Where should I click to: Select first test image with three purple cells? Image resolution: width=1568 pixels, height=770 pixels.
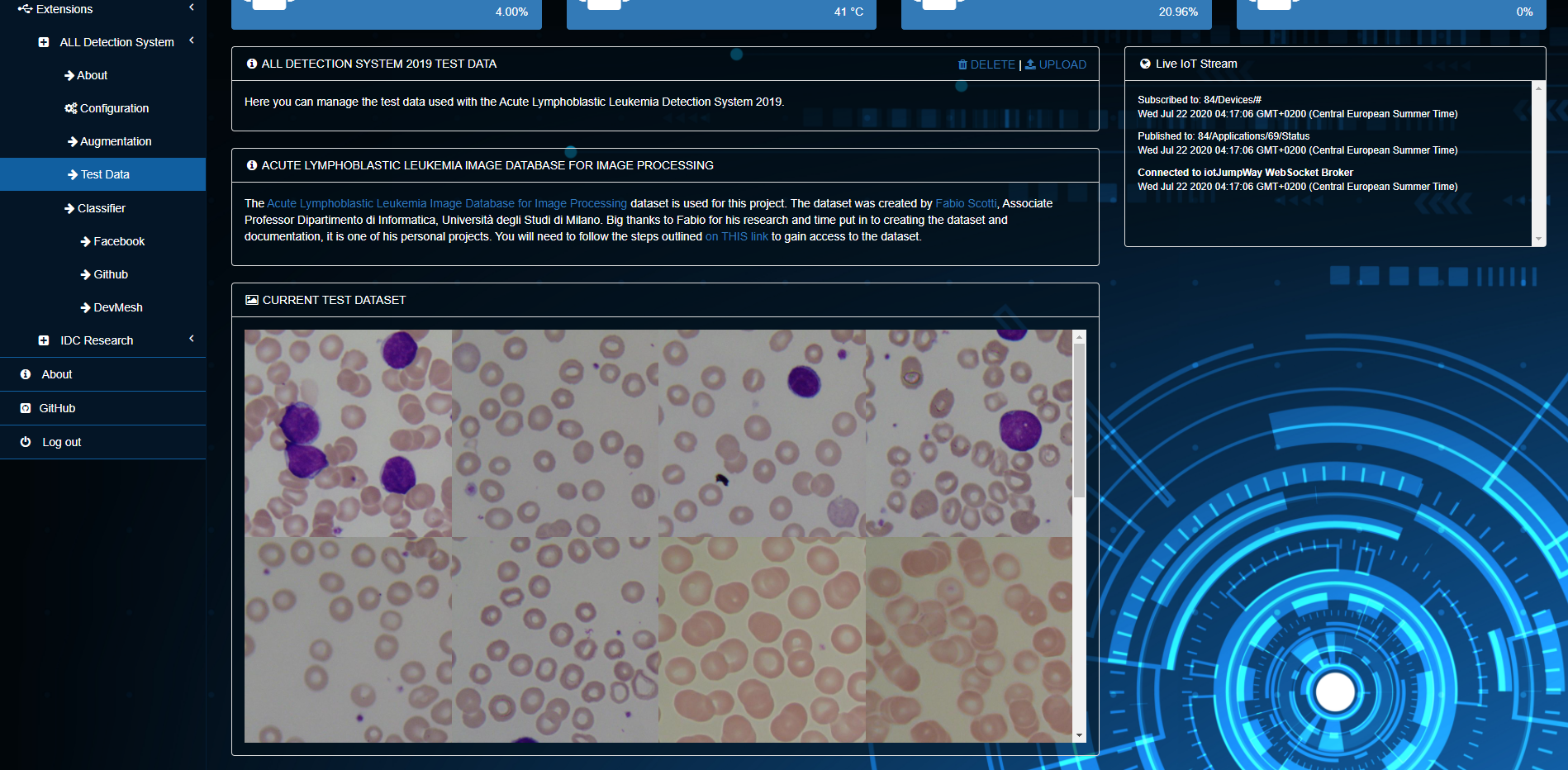pos(348,433)
